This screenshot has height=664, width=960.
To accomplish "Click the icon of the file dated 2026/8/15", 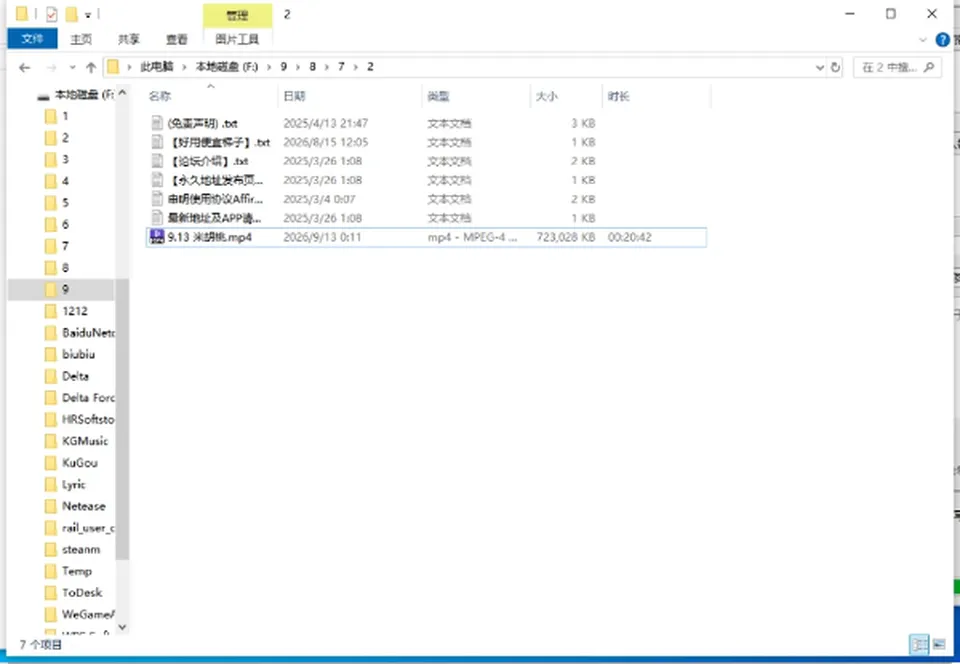I will click(x=157, y=142).
